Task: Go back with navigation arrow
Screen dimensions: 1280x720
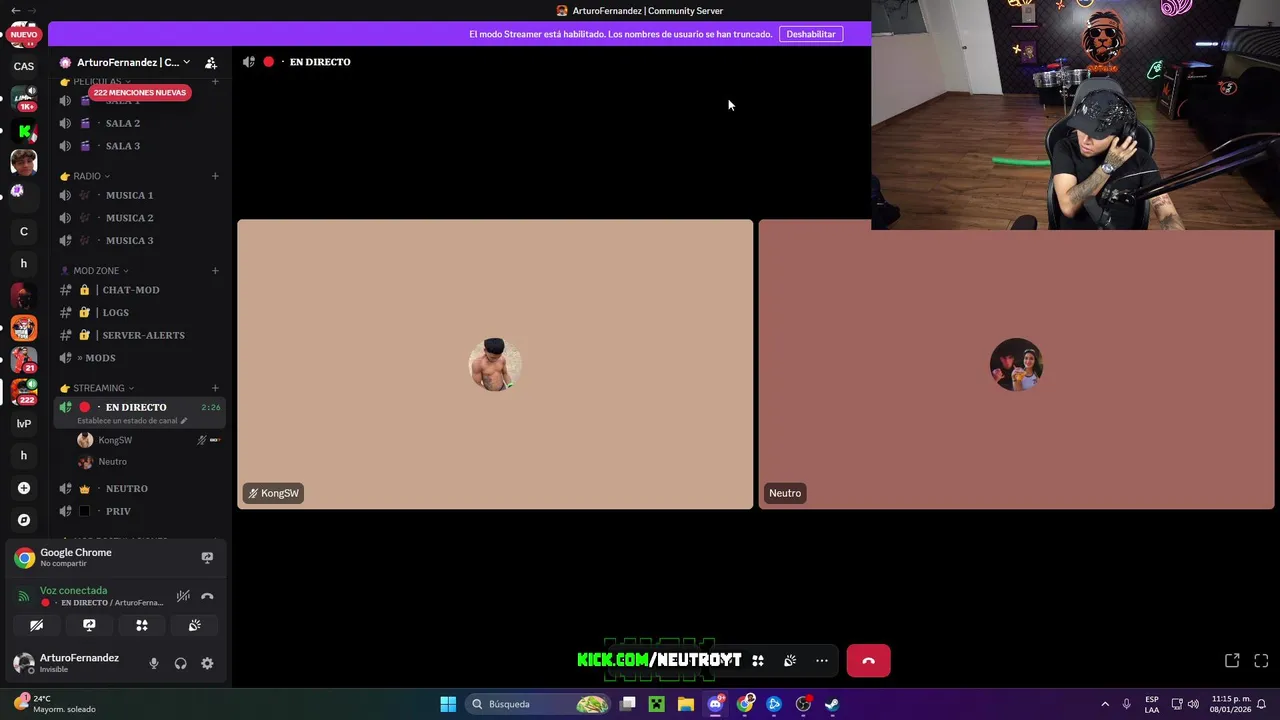Action: click(x=15, y=10)
